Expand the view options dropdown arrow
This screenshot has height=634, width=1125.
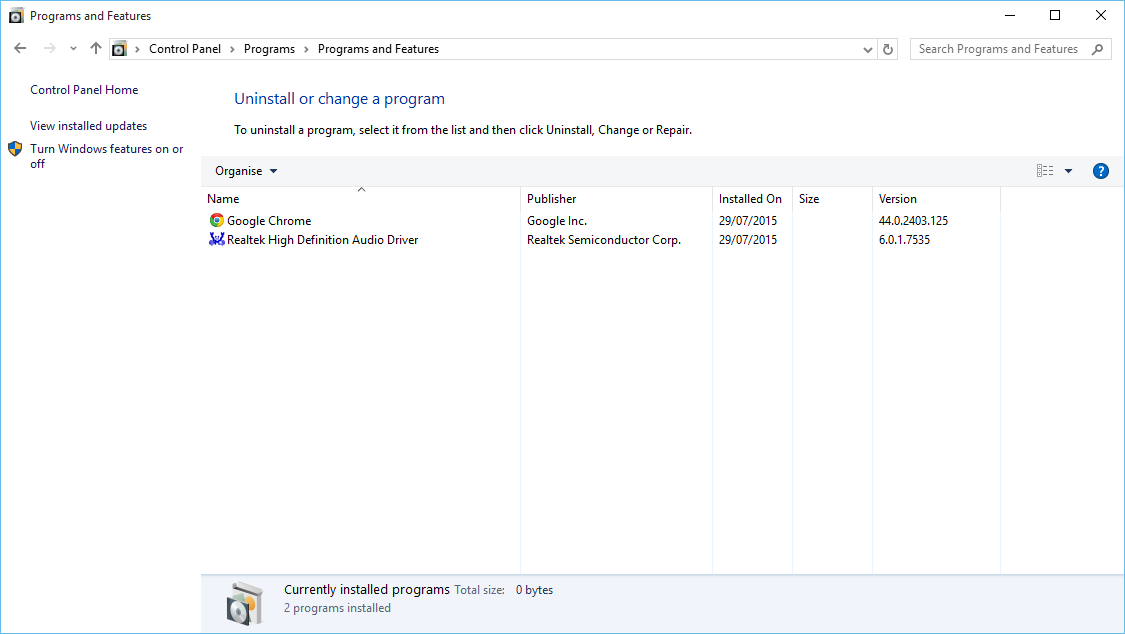(1068, 171)
